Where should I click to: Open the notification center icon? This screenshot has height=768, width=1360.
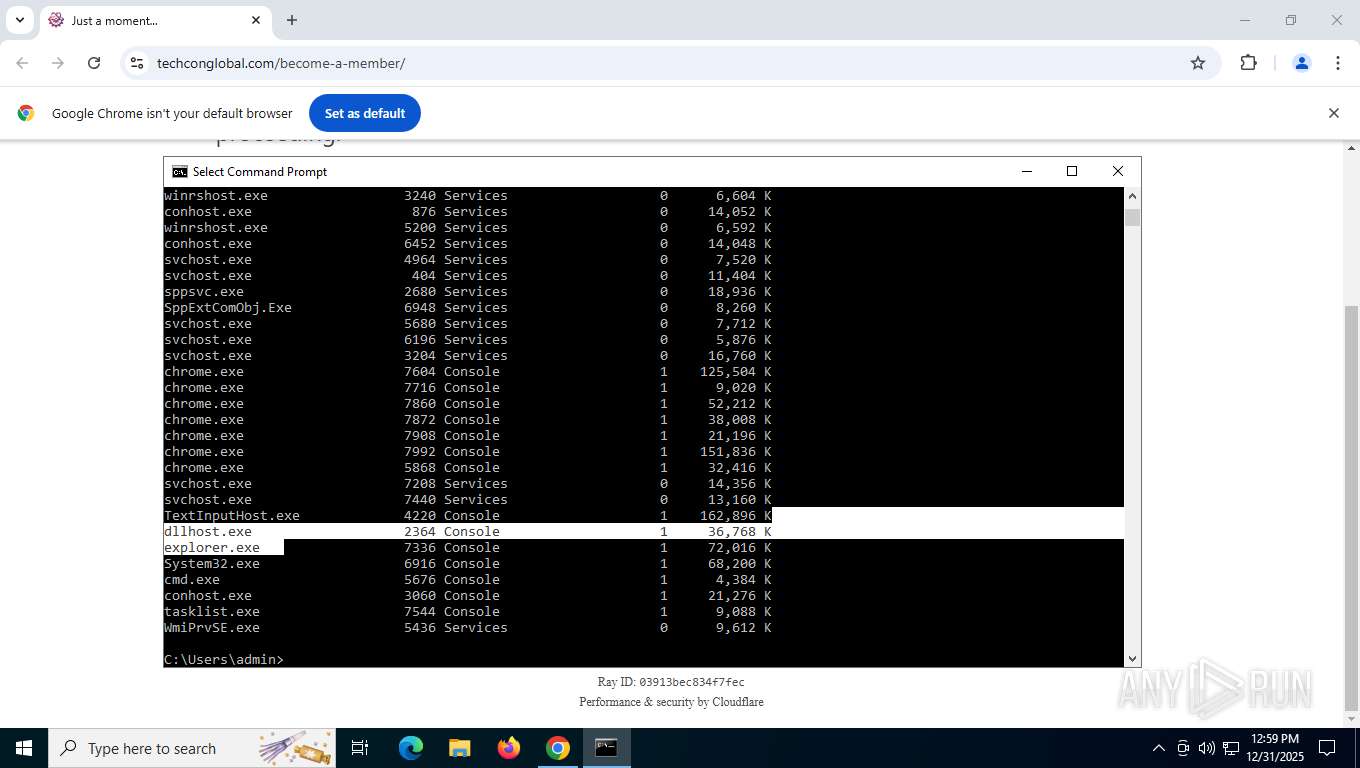pos(1327,748)
